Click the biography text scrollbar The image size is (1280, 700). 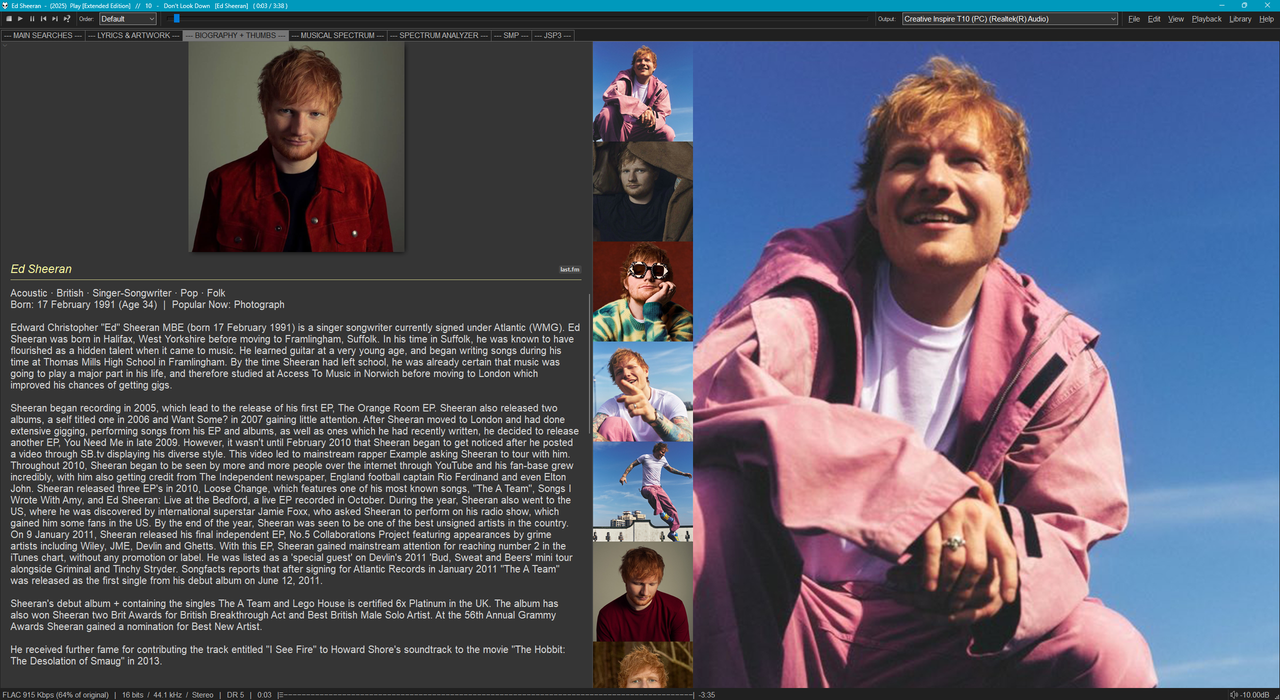pos(589,365)
